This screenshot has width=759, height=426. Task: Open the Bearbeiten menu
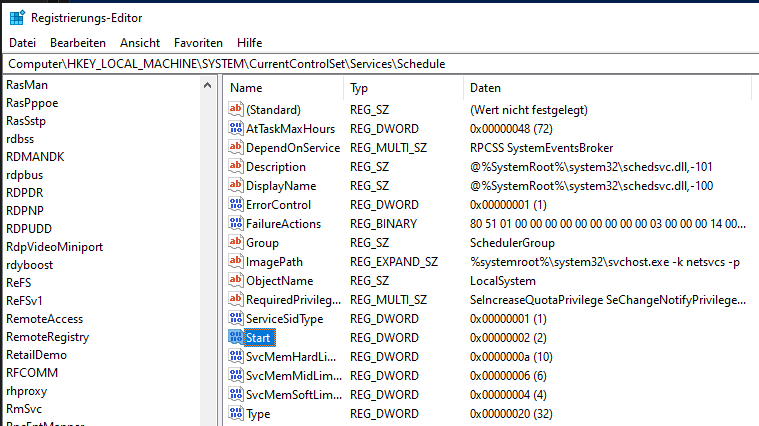(x=78, y=43)
